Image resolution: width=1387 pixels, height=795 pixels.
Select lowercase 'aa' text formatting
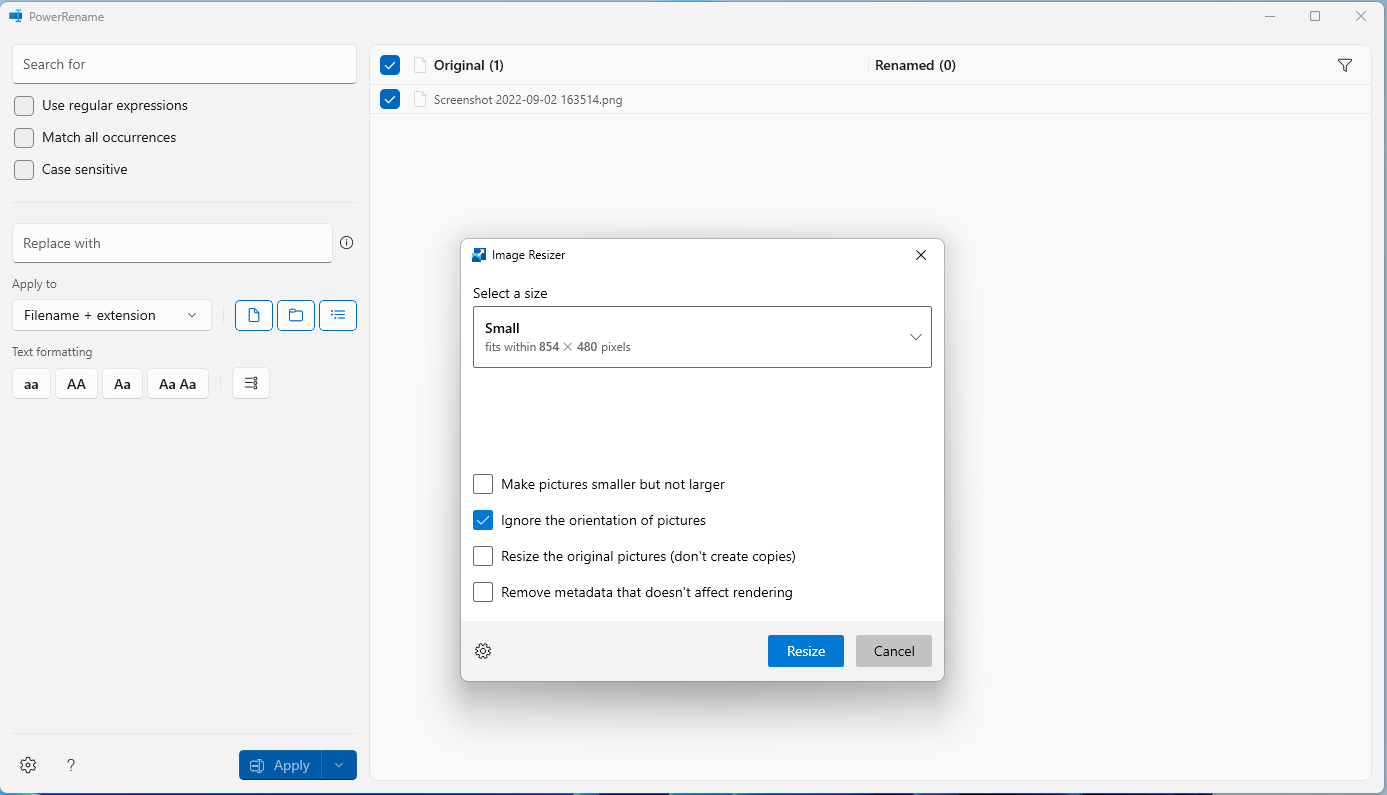click(31, 384)
